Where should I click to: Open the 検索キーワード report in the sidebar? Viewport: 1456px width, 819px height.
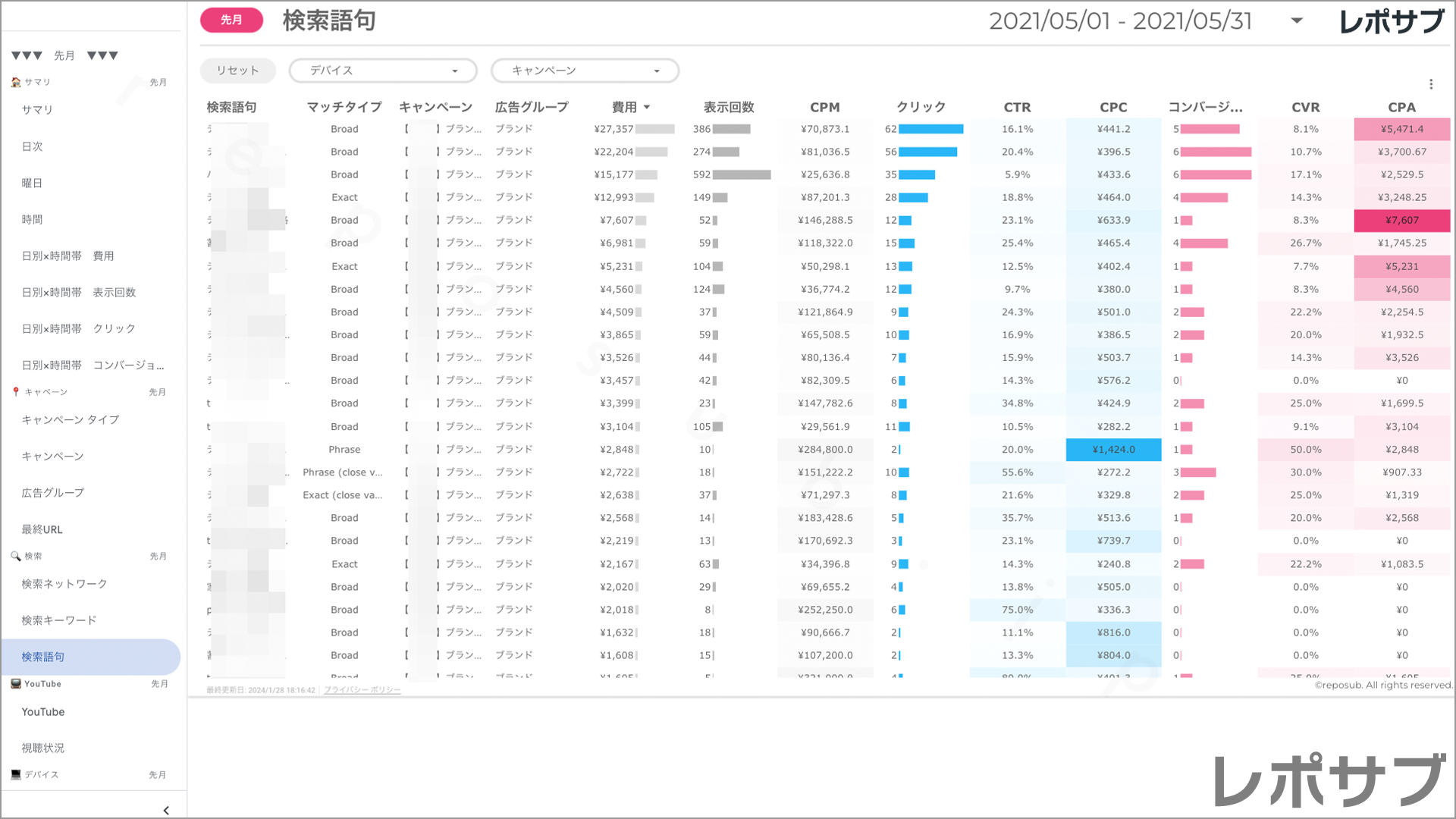click(60, 620)
